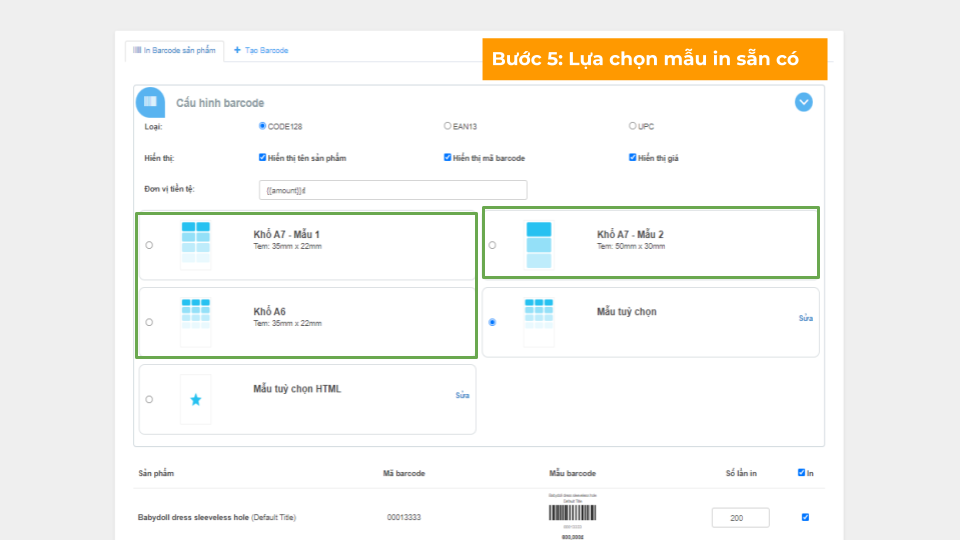Click the Khổ A6 template icon
The height and width of the screenshot is (540, 960).
196,322
